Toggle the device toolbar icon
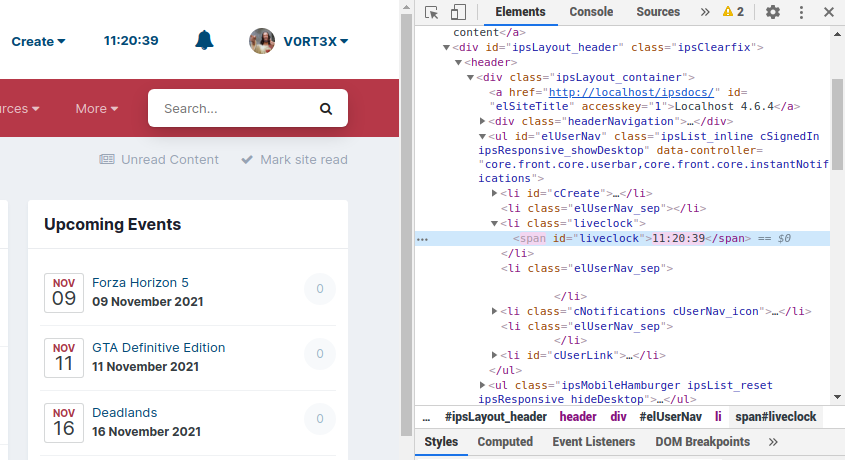The height and width of the screenshot is (460, 845). click(x=458, y=12)
